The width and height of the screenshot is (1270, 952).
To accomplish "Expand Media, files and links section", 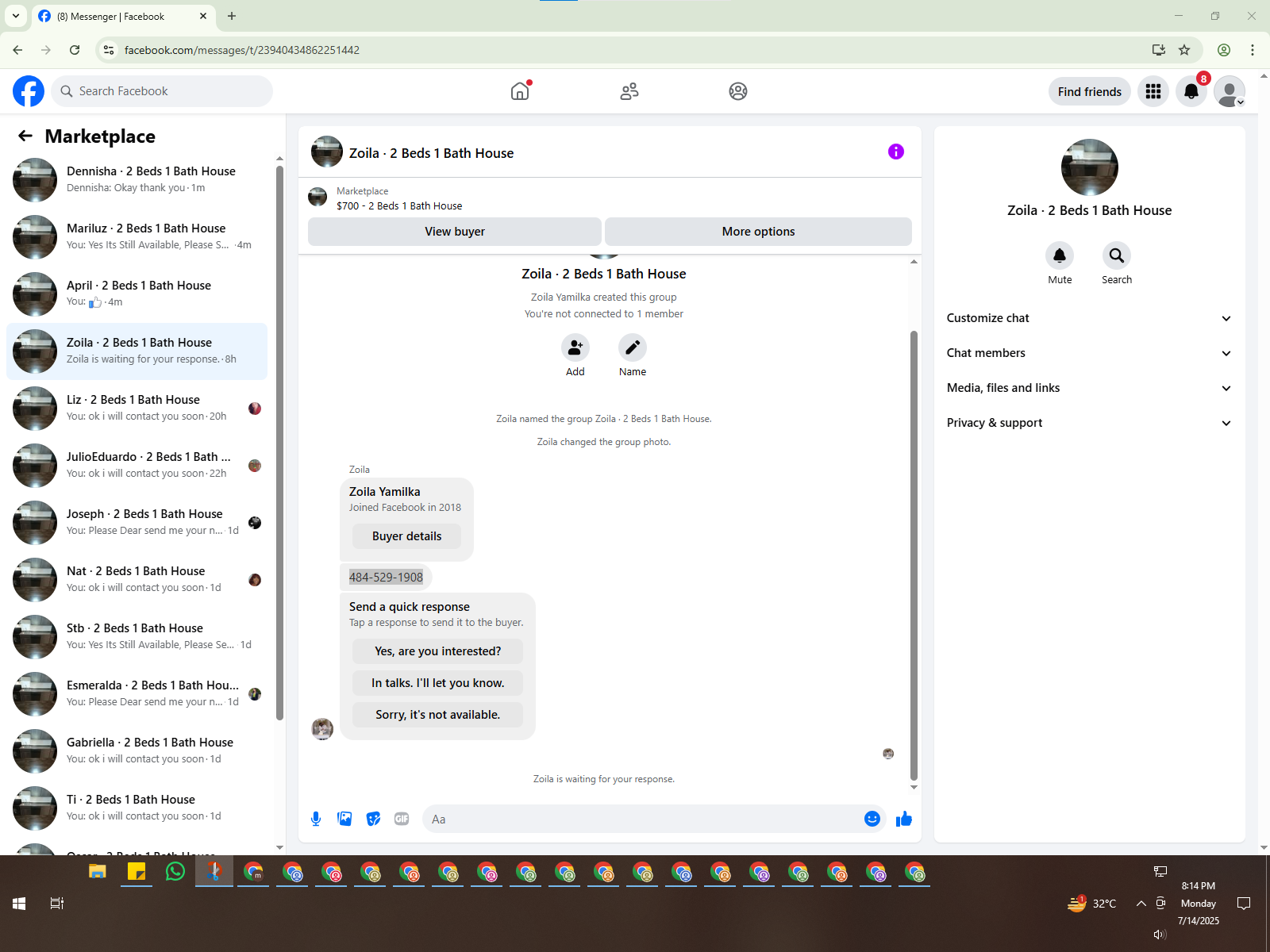I will coord(1089,388).
